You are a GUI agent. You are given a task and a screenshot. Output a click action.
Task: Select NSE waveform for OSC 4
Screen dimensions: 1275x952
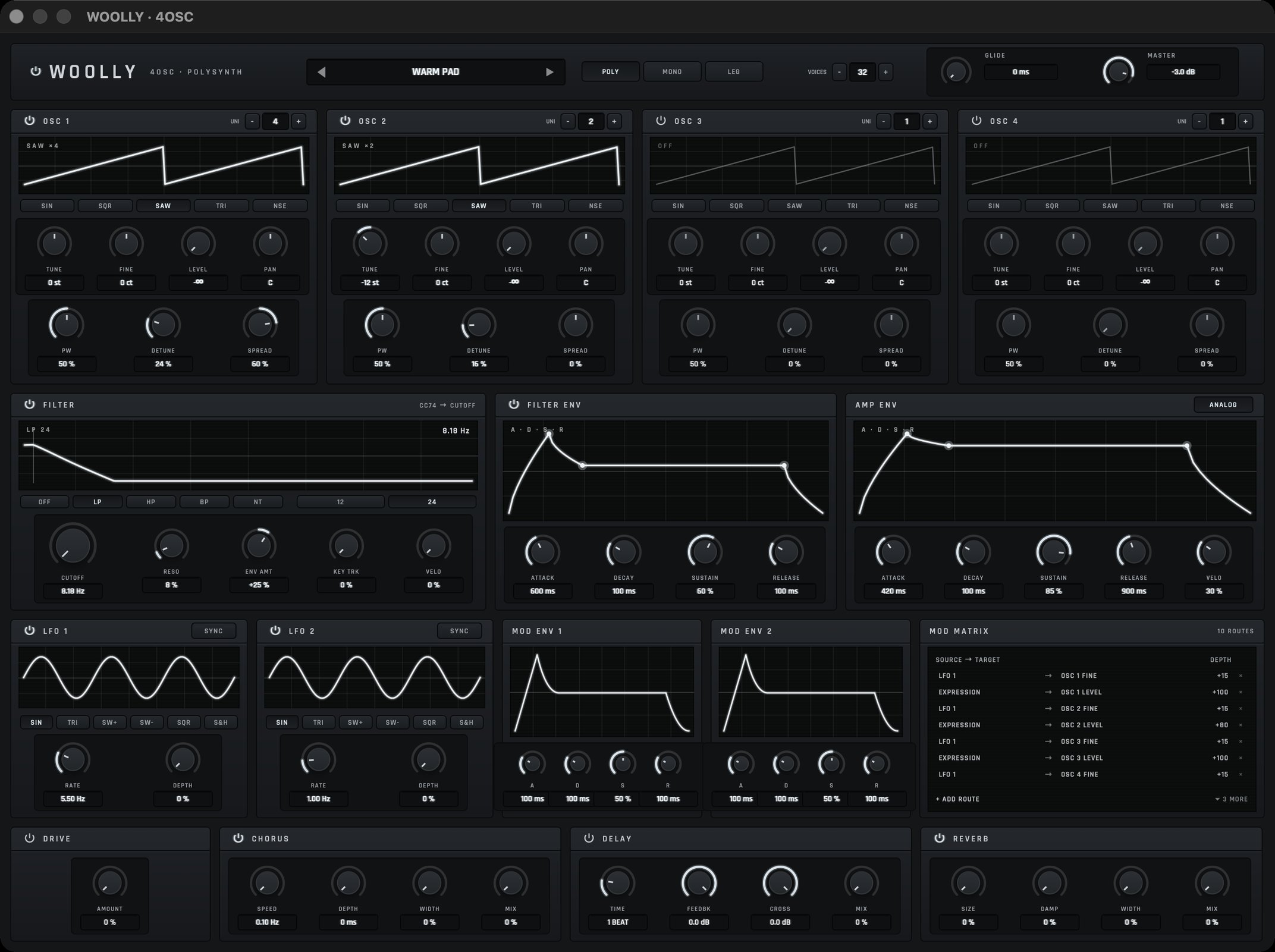coord(1227,206)
